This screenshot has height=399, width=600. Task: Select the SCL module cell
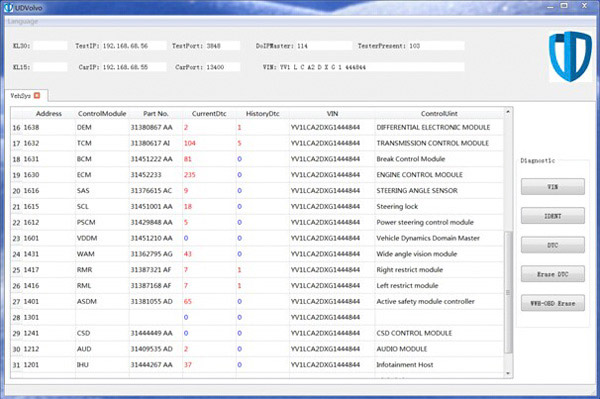click(x=102, y=207)
